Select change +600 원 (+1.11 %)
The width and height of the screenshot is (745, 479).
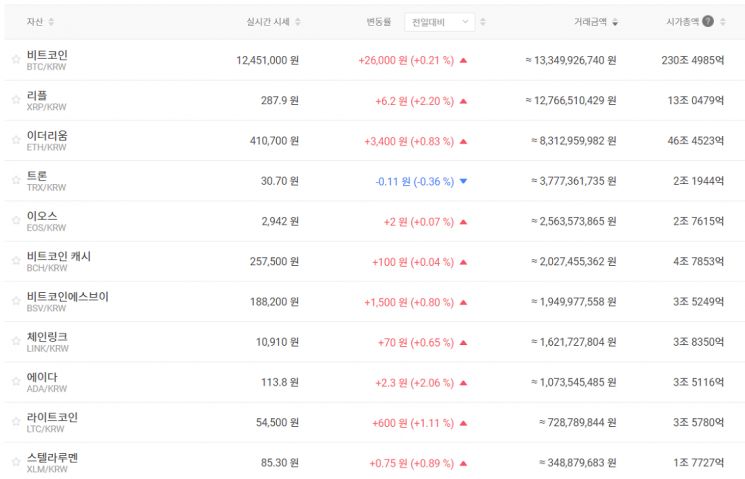(x=413, y=423)
